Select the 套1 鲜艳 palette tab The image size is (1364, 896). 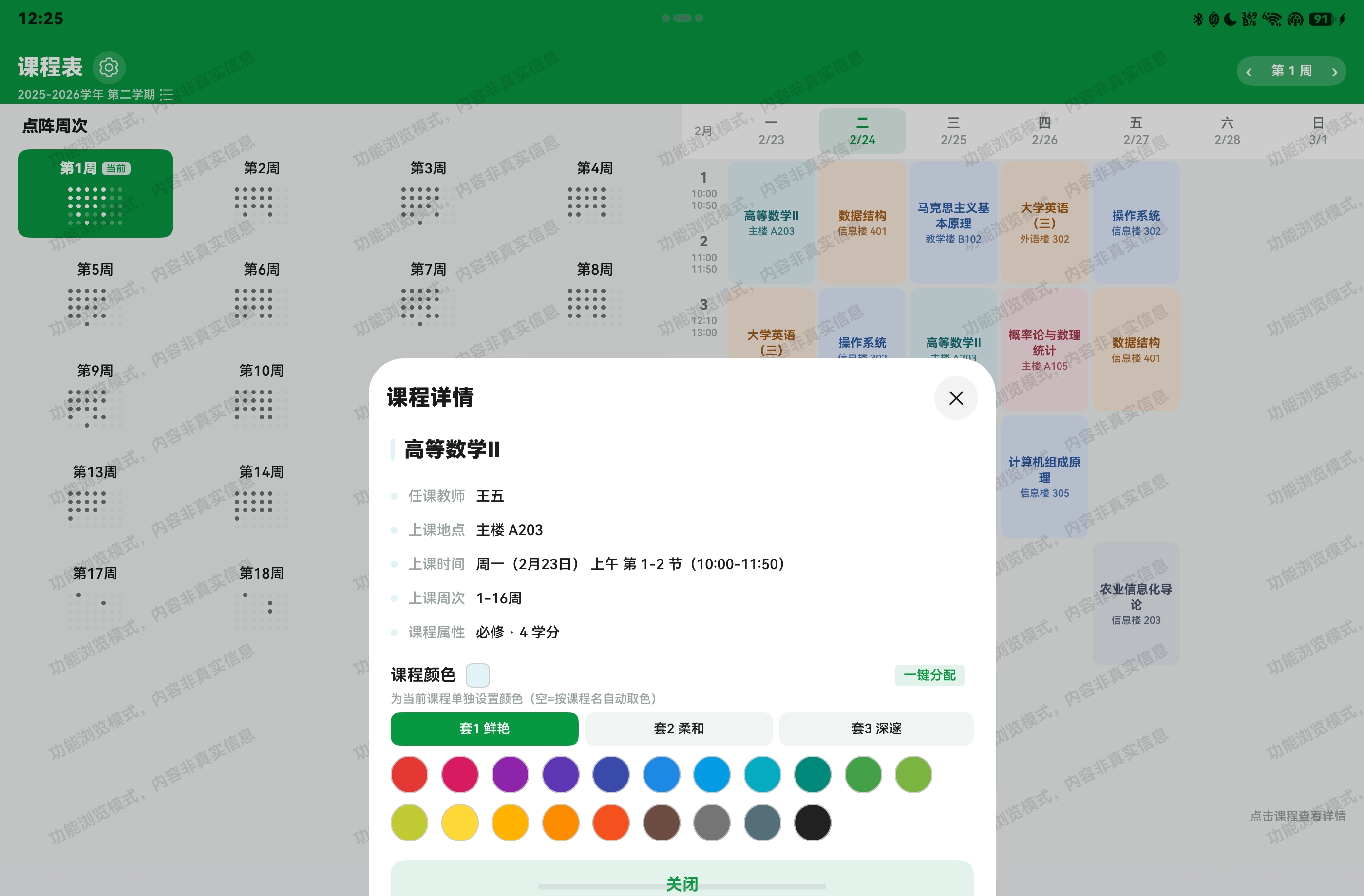click(x=484, y=728)
